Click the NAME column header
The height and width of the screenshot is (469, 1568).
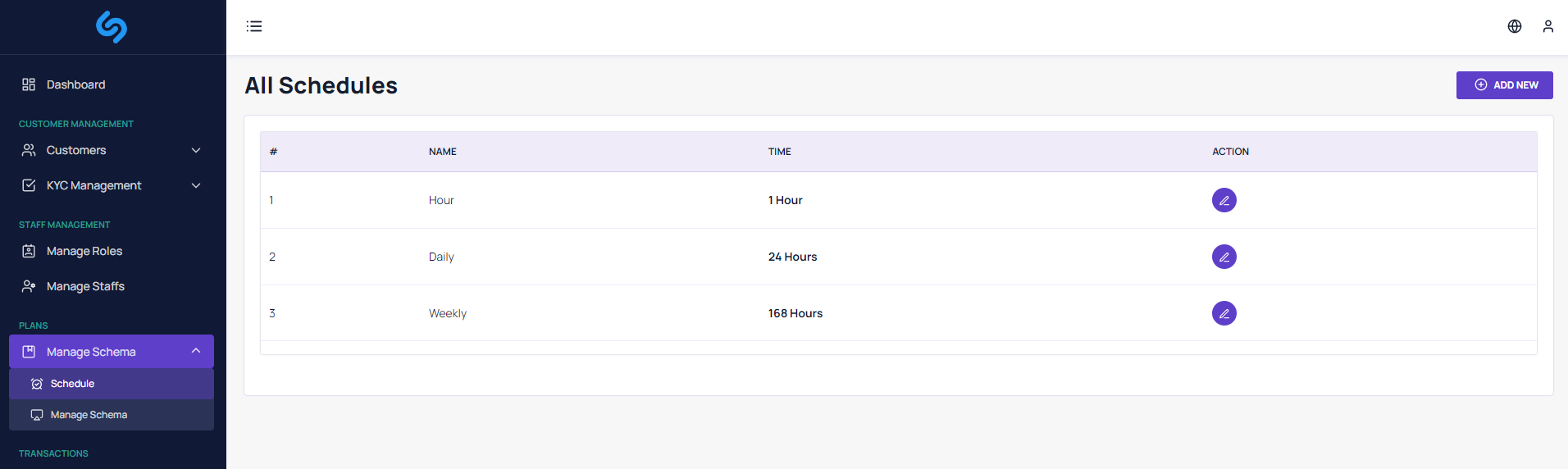pyautogui.click(x=443, y=152)
